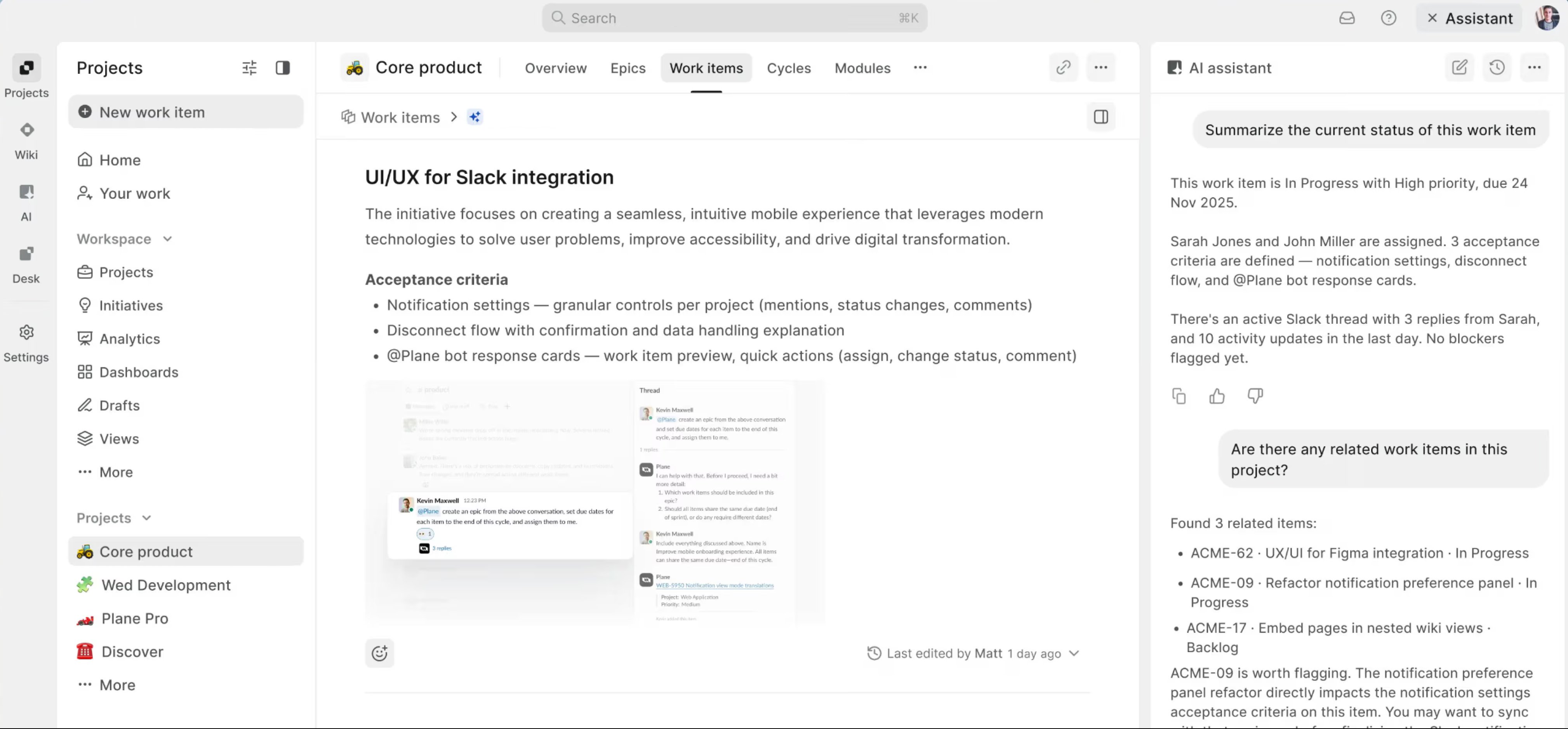This screenshot has height=729, width=1568.
Task: Open workspace Projects list
Action: click(186, 272)
